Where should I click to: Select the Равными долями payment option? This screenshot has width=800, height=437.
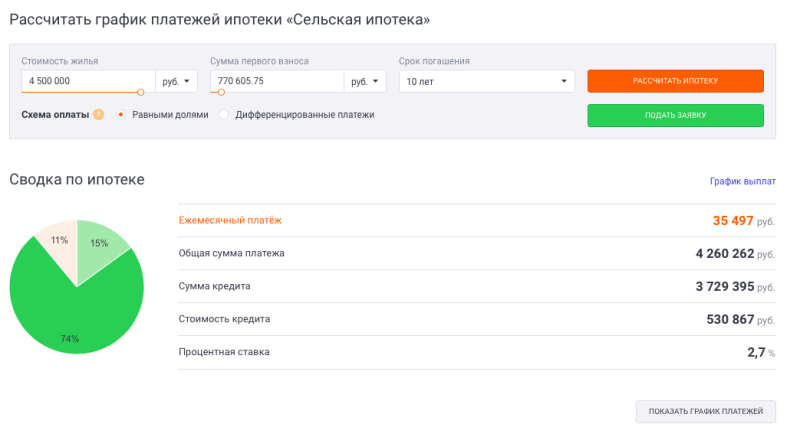121,115
